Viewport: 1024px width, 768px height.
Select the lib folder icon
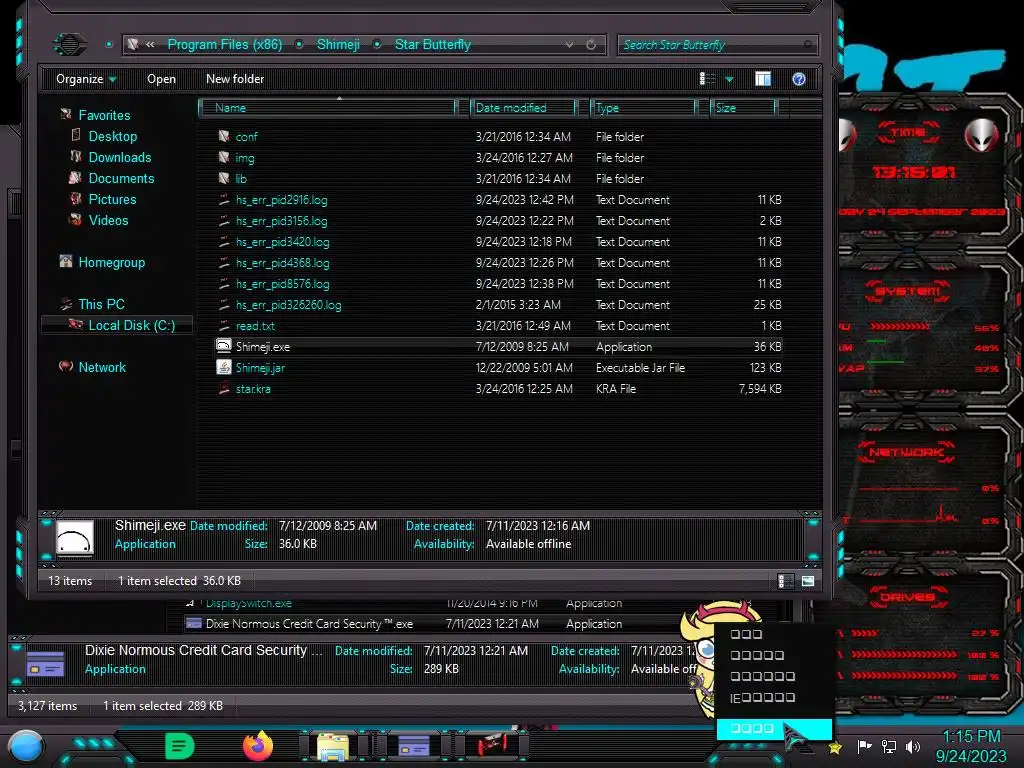tap(224, 178)
